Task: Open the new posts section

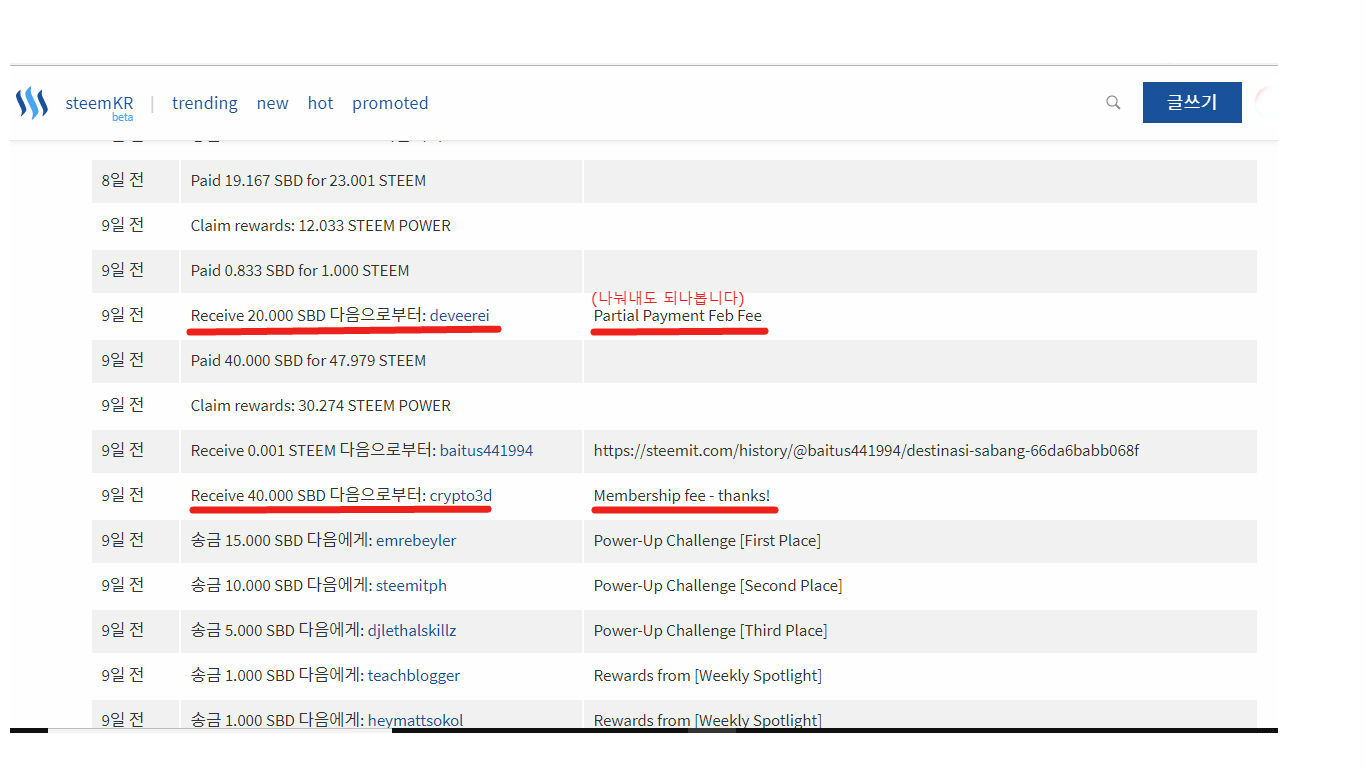Action: pyautogui.click(x=272, y=103)
